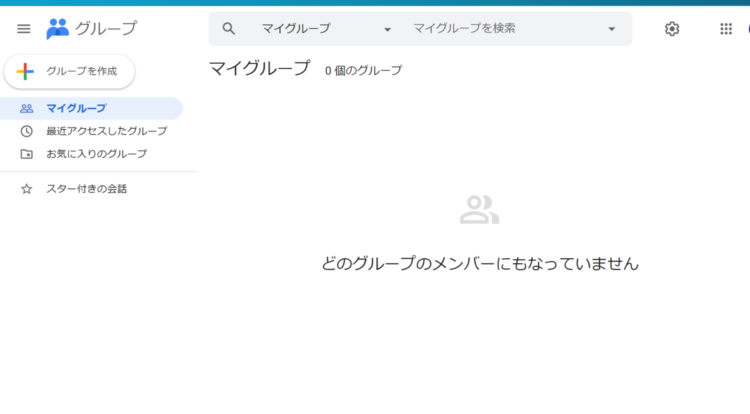
Task: Click the colored plus icon for new group
Action: [x=25, y=71]
